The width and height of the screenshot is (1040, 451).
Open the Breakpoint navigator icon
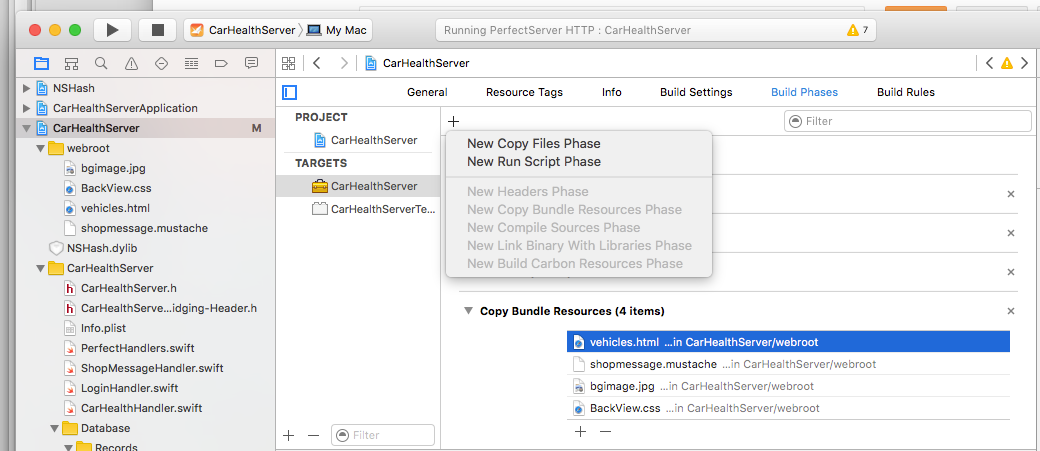tap(191, 64)
